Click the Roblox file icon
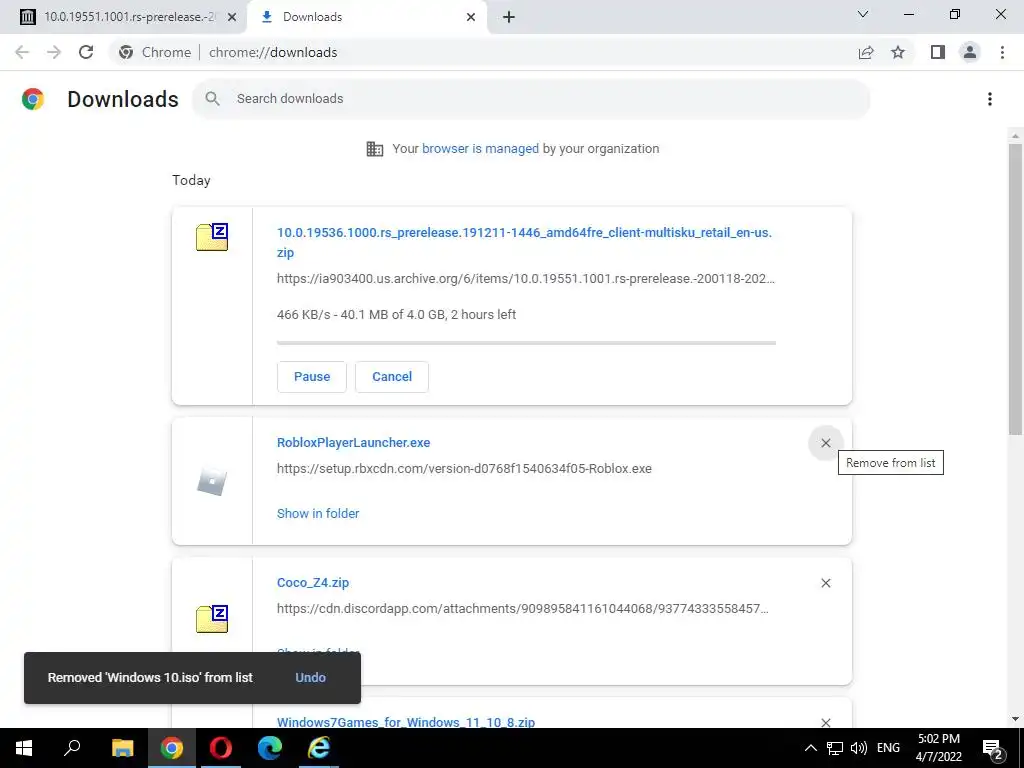Viewport: 1024px width, 768px height. (212, 482)
